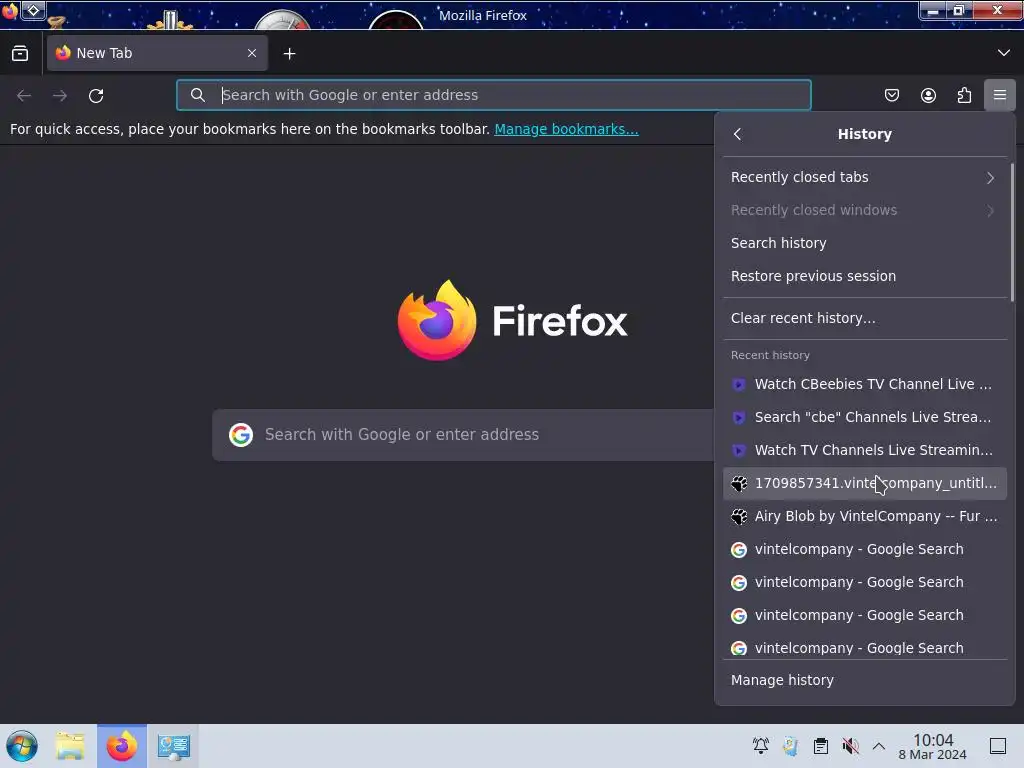Open the Firefox View tab list icon
Screen dimensions: 1024x768
tap(20, 53)
